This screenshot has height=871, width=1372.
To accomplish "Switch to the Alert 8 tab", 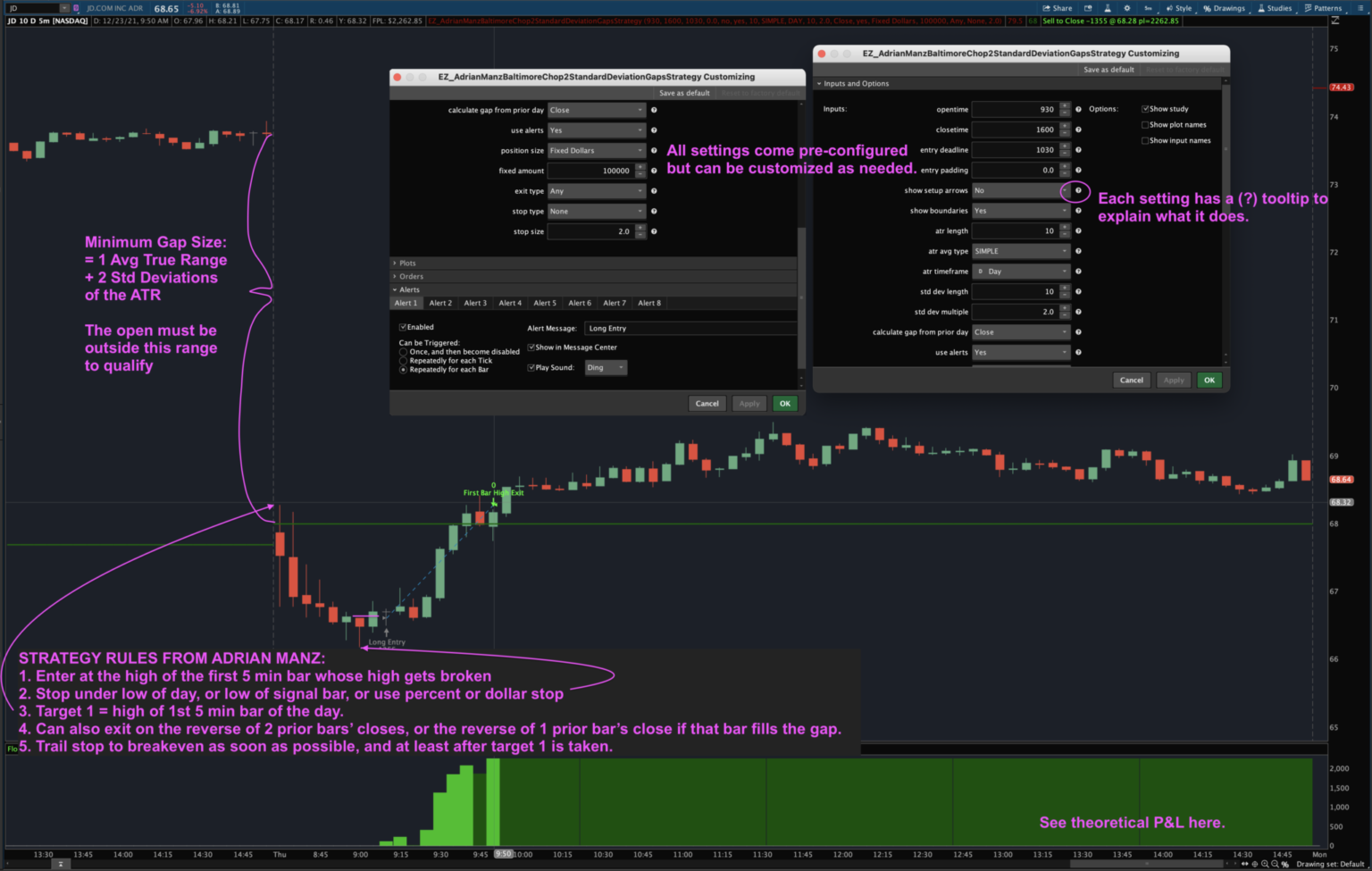I will [x=649, y=303].
